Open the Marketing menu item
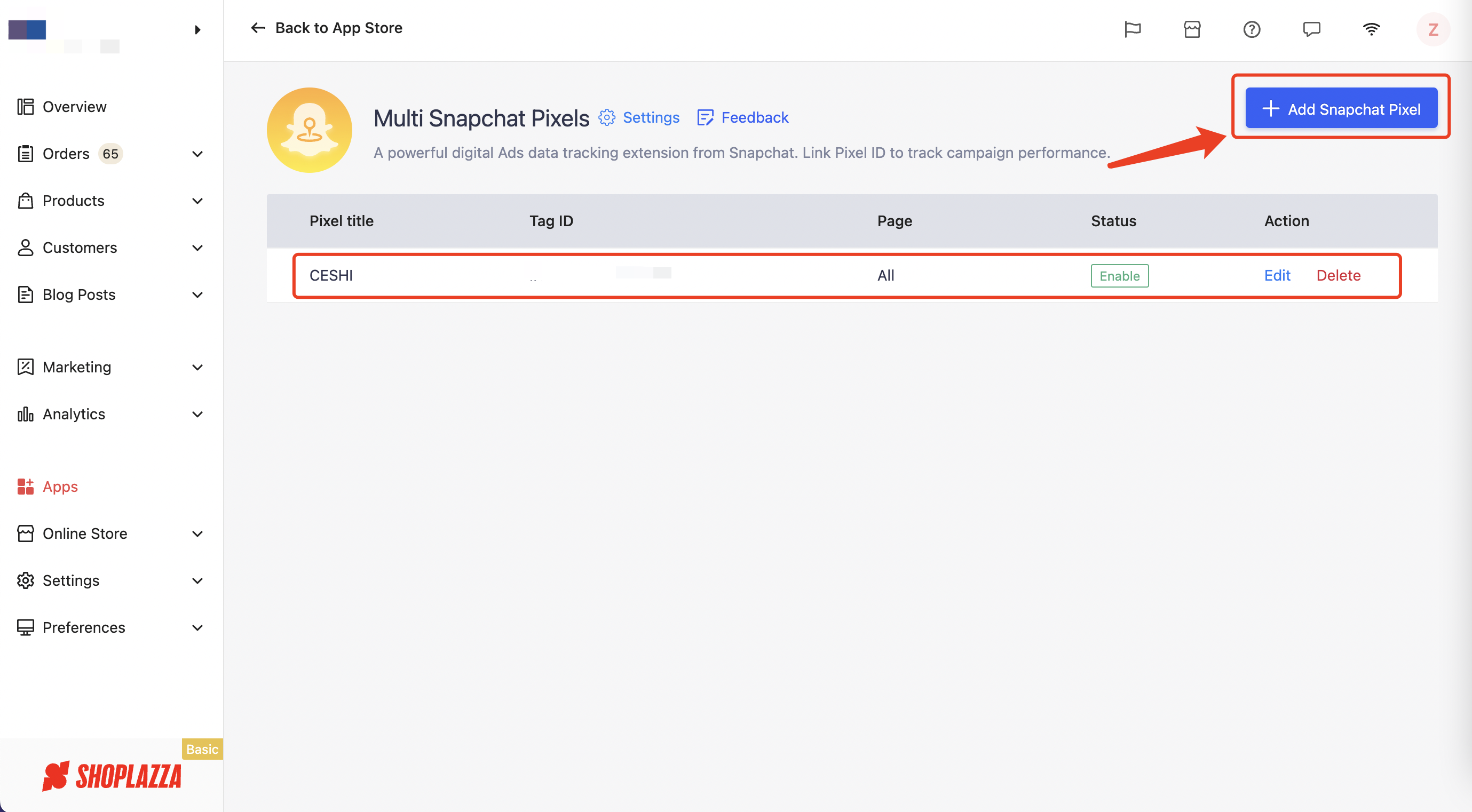 (76, 367)
